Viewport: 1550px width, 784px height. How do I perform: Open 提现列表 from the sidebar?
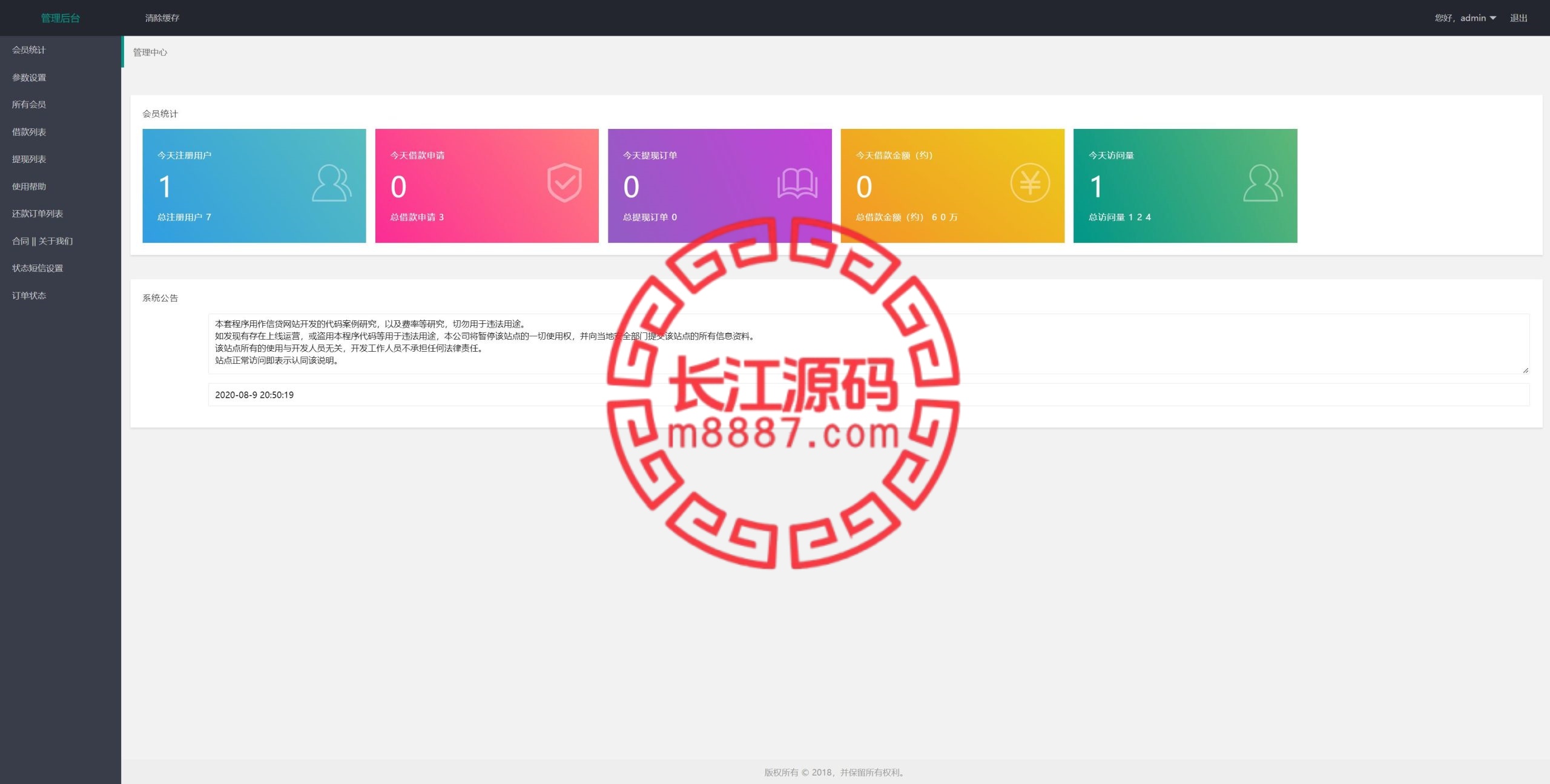(61, 159)
